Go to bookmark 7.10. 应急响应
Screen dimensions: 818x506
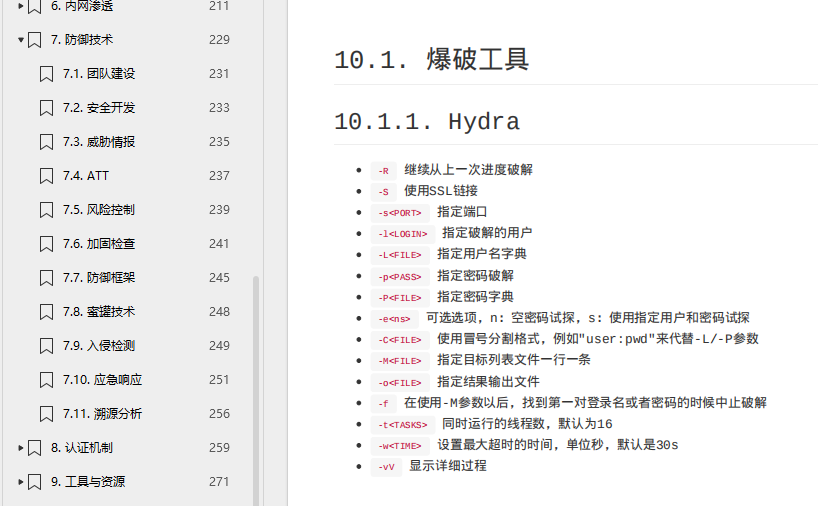pyautogui.click(x=103, y=379)
